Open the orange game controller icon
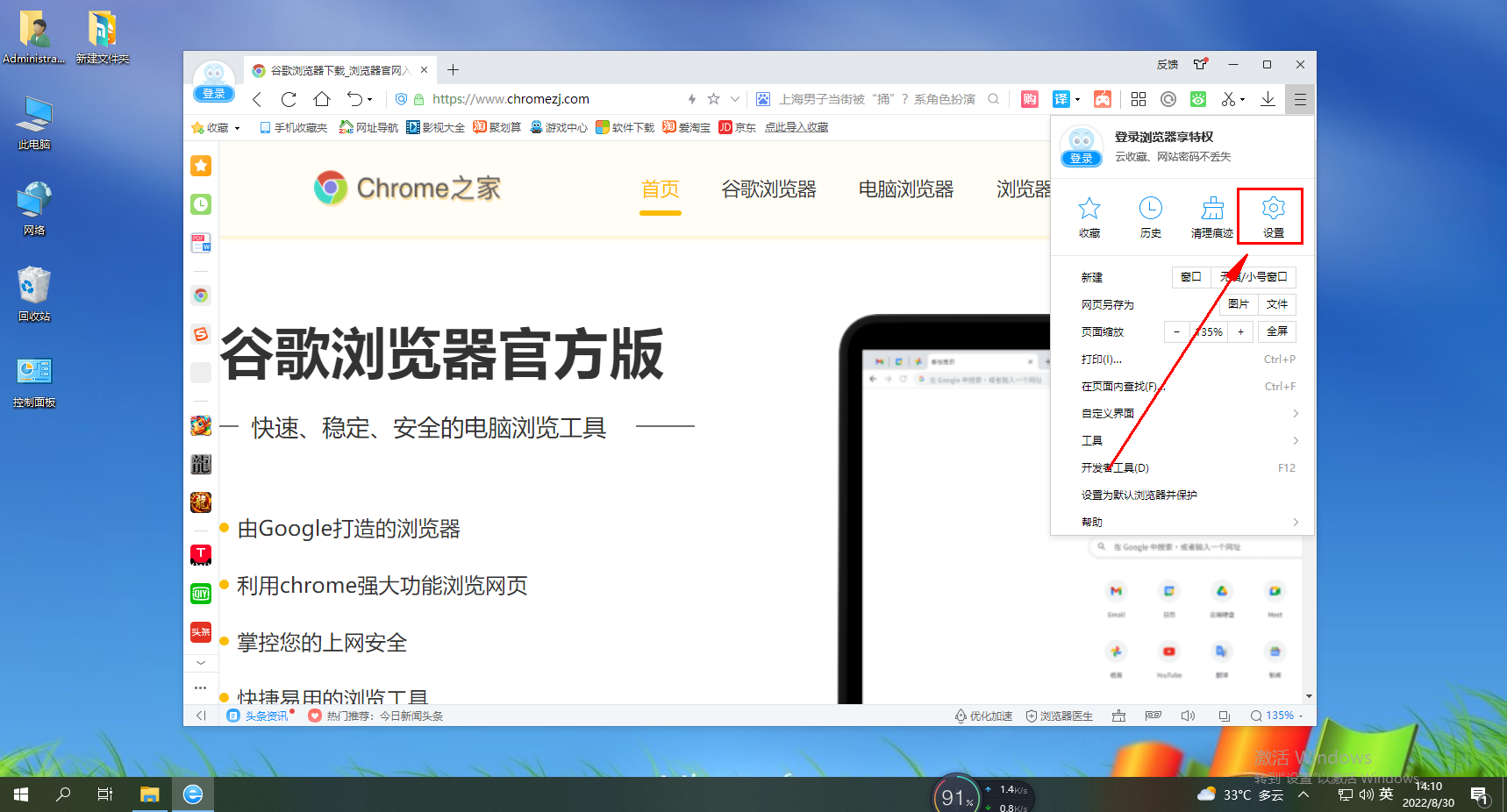This screenshot has width=1507, height=812. coord(1103,99)
